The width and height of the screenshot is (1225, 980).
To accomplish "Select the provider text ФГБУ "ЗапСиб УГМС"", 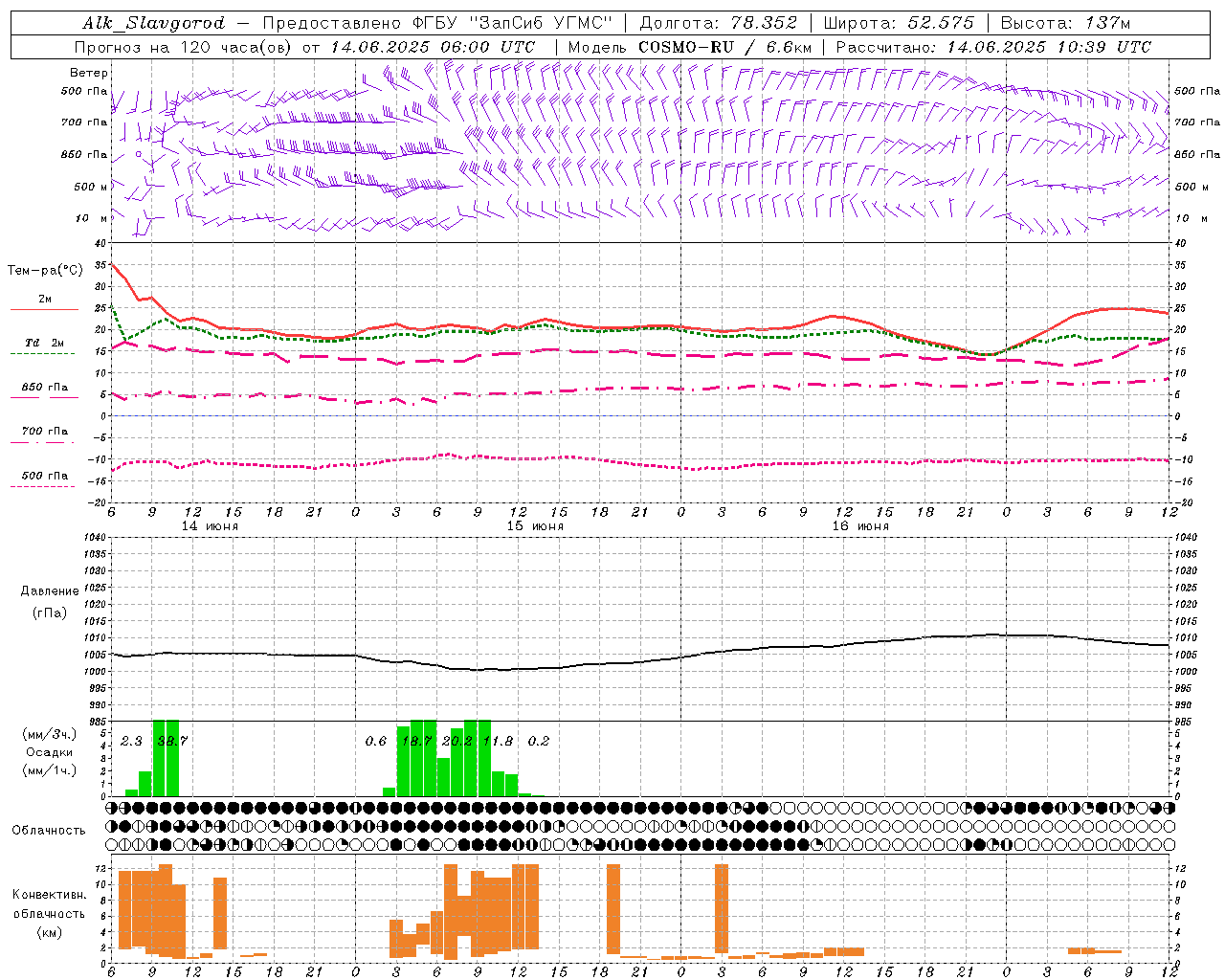I will 515,23.
